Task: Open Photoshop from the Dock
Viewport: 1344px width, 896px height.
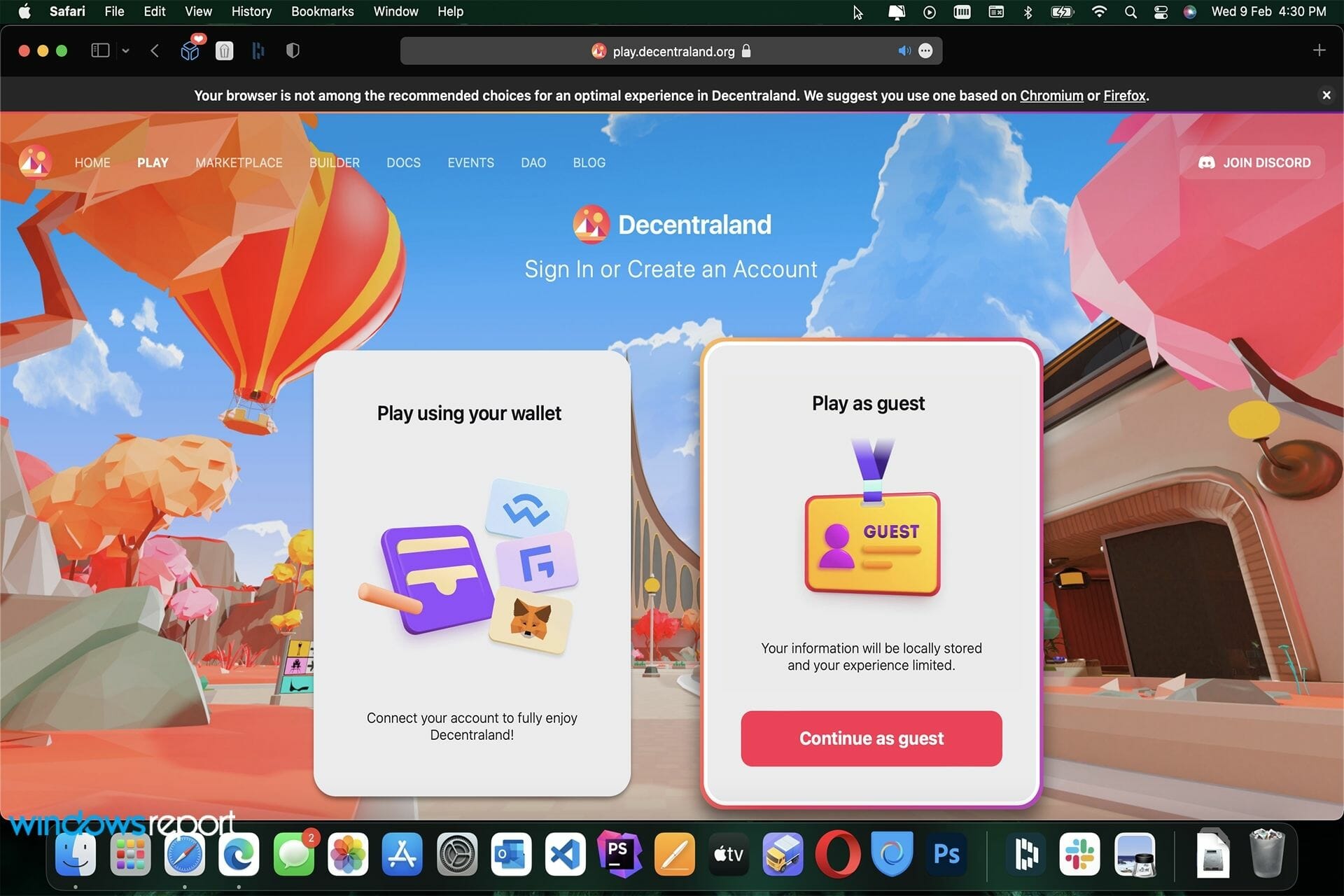Action: pyautogui.click(x=946, y=854)
